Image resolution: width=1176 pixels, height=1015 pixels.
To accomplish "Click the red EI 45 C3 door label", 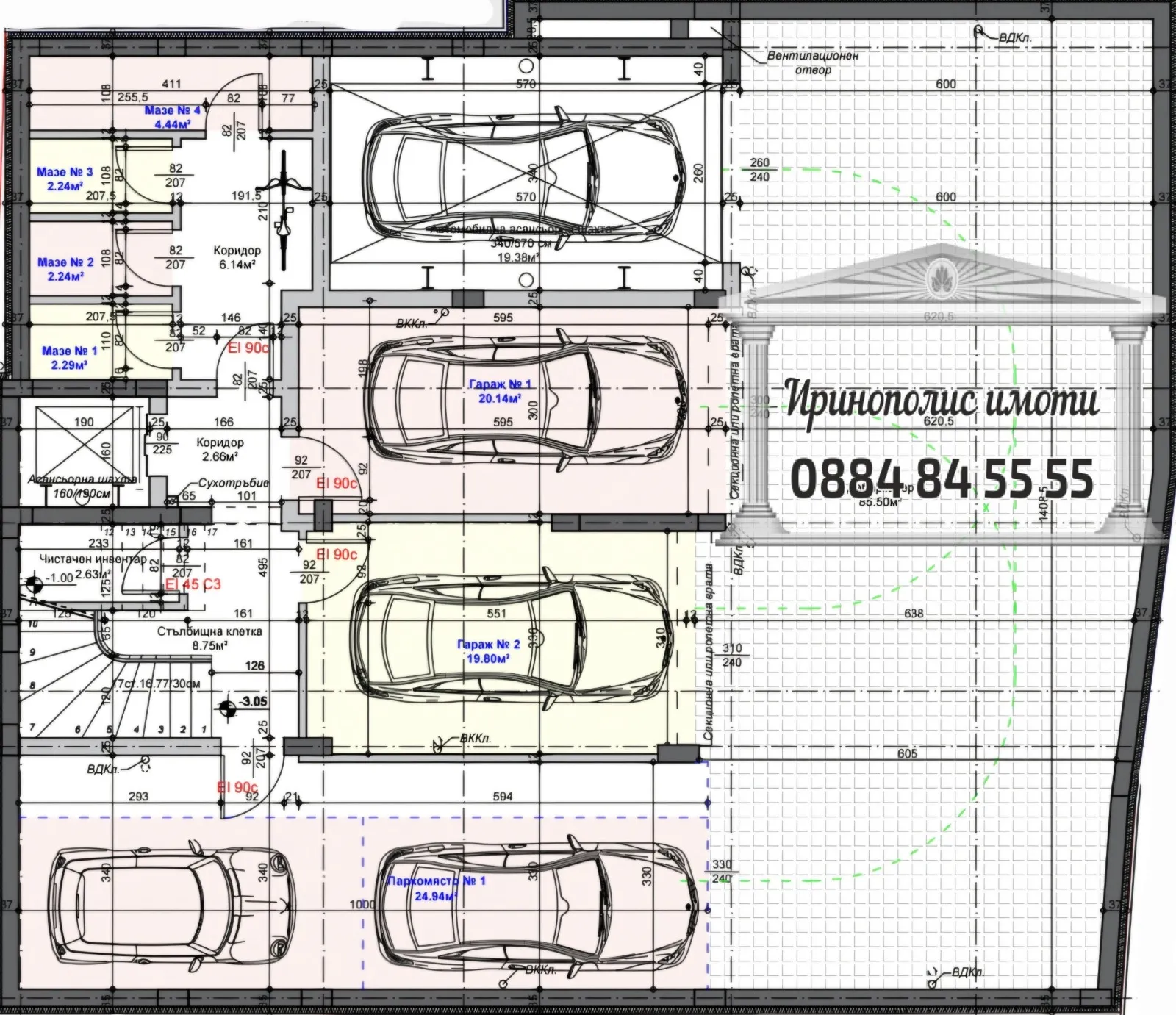I will [x=193, y=584].
